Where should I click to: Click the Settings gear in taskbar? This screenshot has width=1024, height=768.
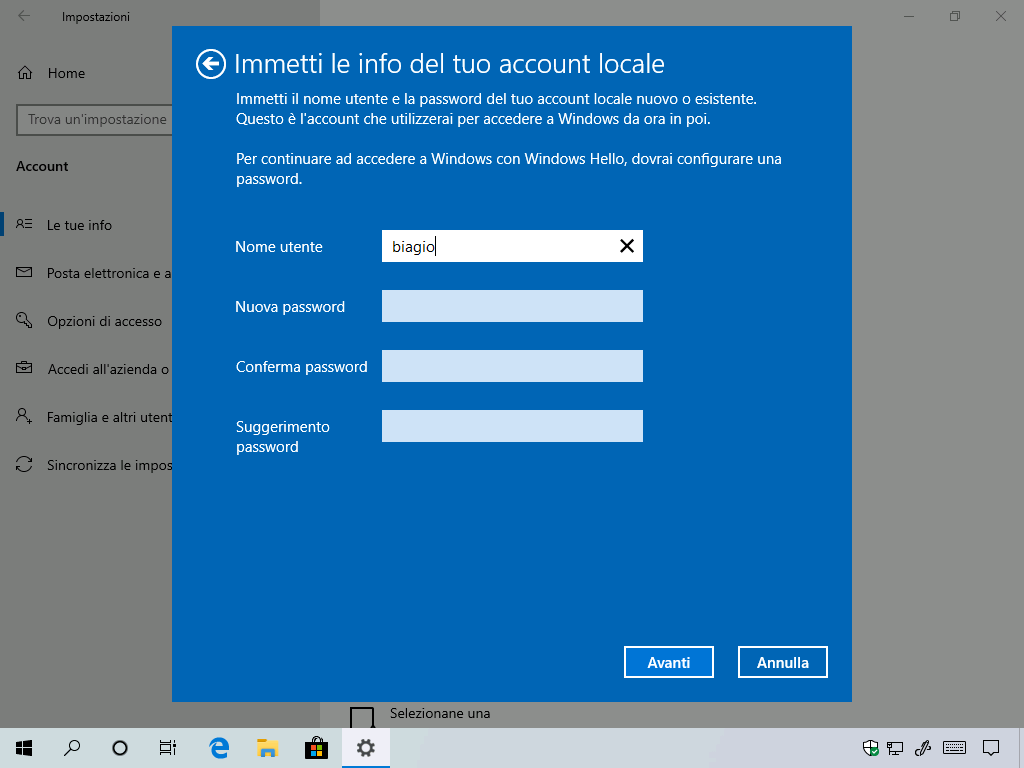[365, 747]
